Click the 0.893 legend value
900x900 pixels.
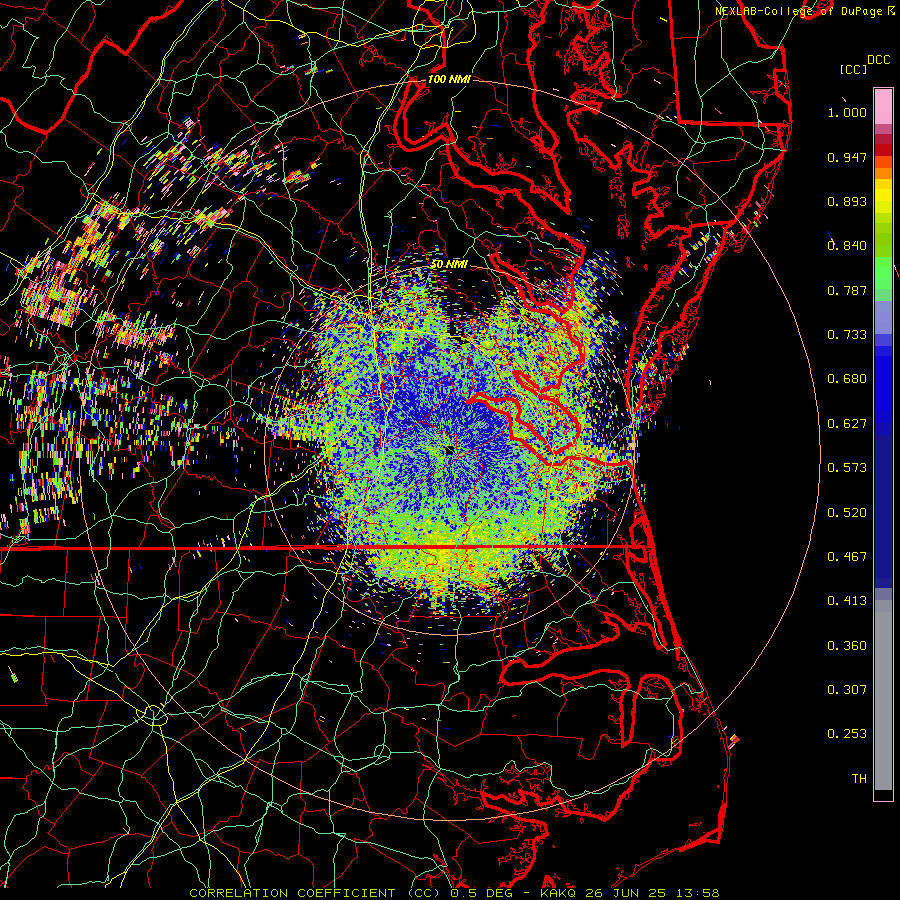point(847,201)
